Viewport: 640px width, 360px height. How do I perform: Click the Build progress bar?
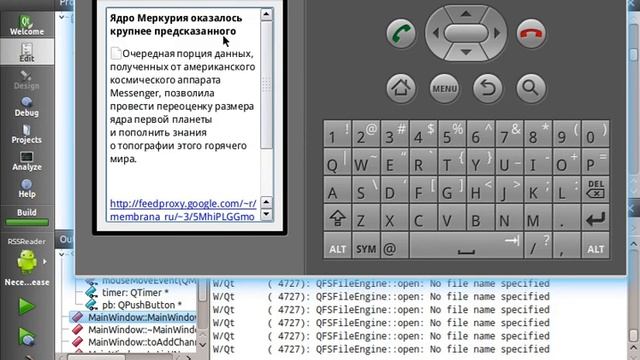point(27,222)
